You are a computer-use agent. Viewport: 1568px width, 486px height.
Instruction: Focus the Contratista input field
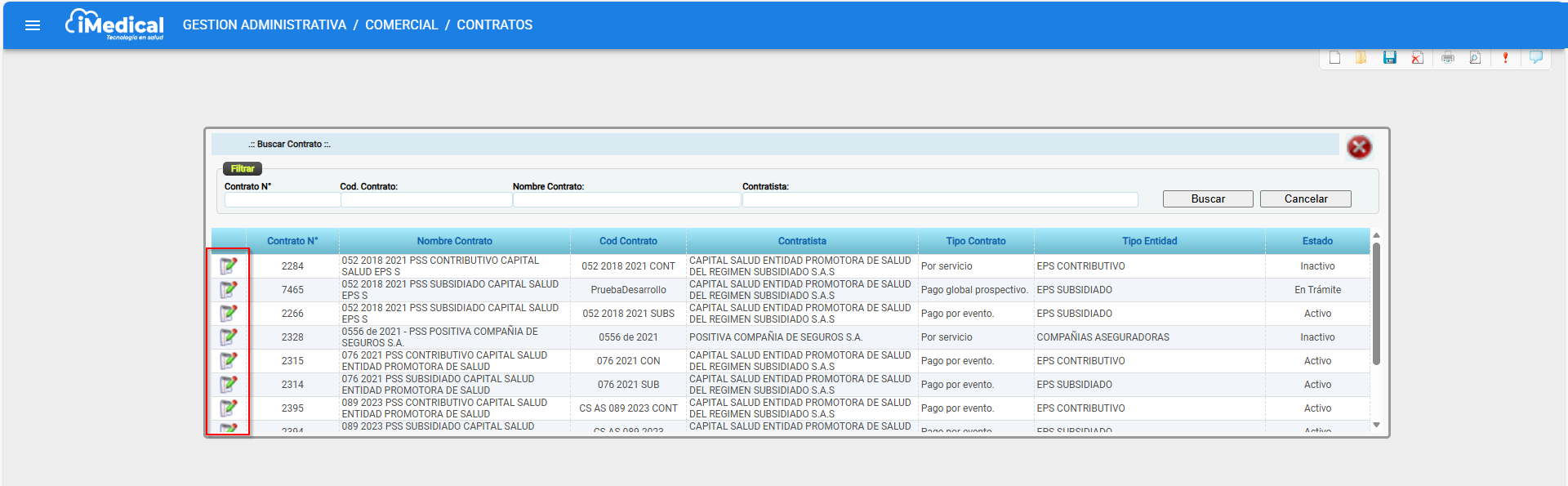click(x=940, y=199)
